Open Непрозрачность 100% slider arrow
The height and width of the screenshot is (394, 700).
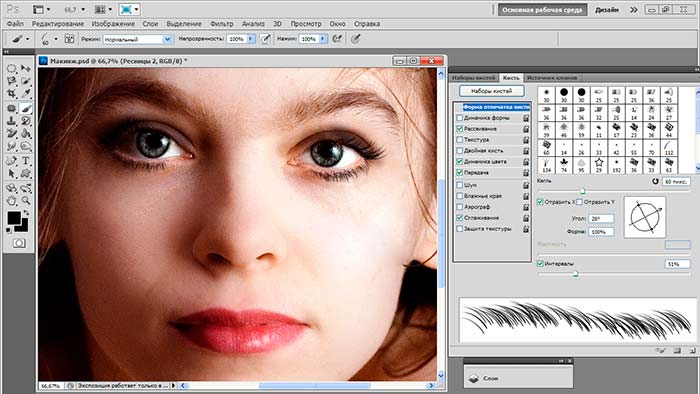251,39
